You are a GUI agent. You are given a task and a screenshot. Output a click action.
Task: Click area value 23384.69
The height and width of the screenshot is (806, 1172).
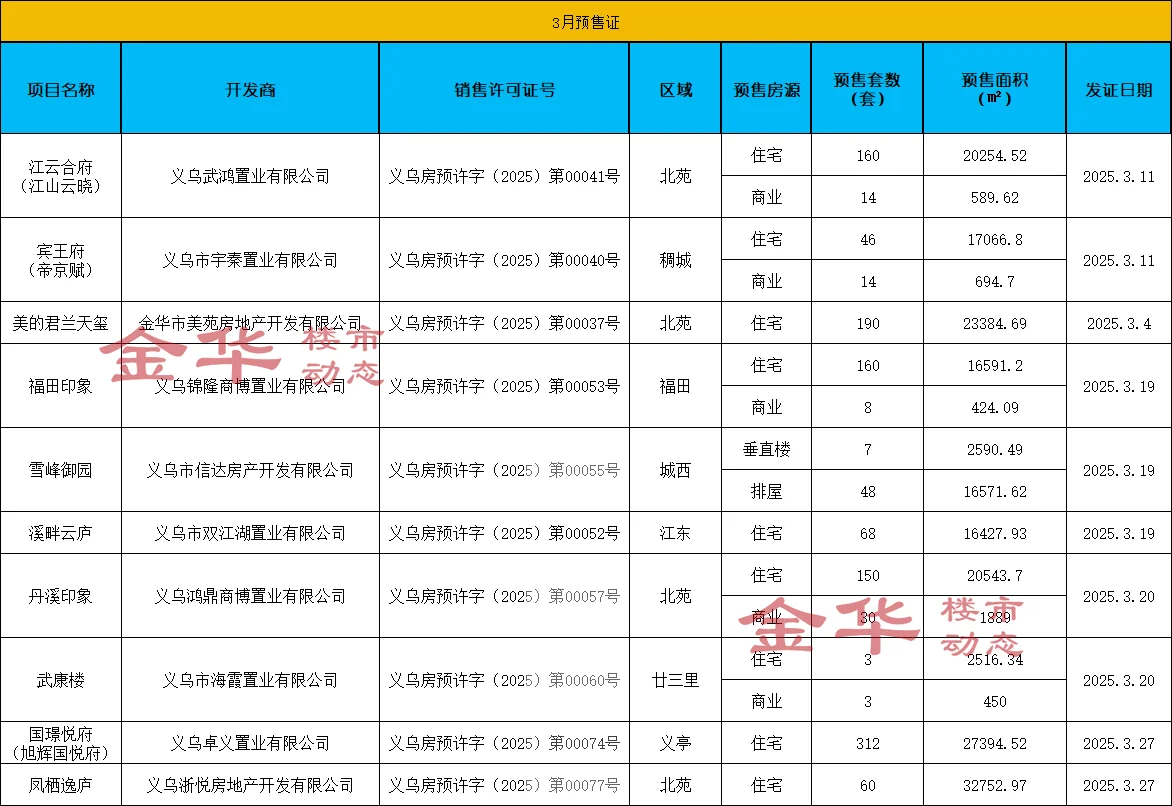tap(995, 323)
